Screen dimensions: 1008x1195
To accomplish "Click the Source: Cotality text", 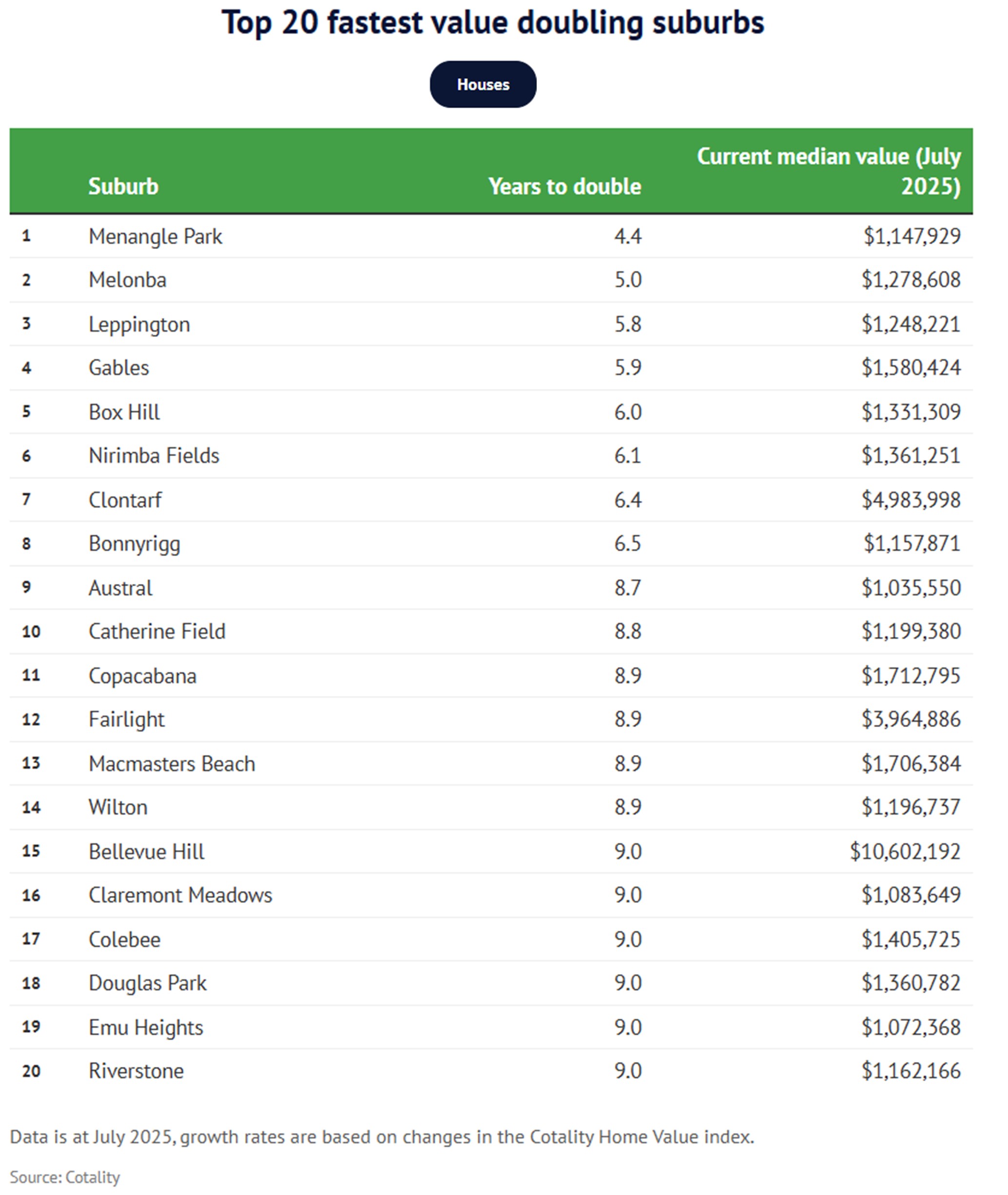I will 64,1177.
